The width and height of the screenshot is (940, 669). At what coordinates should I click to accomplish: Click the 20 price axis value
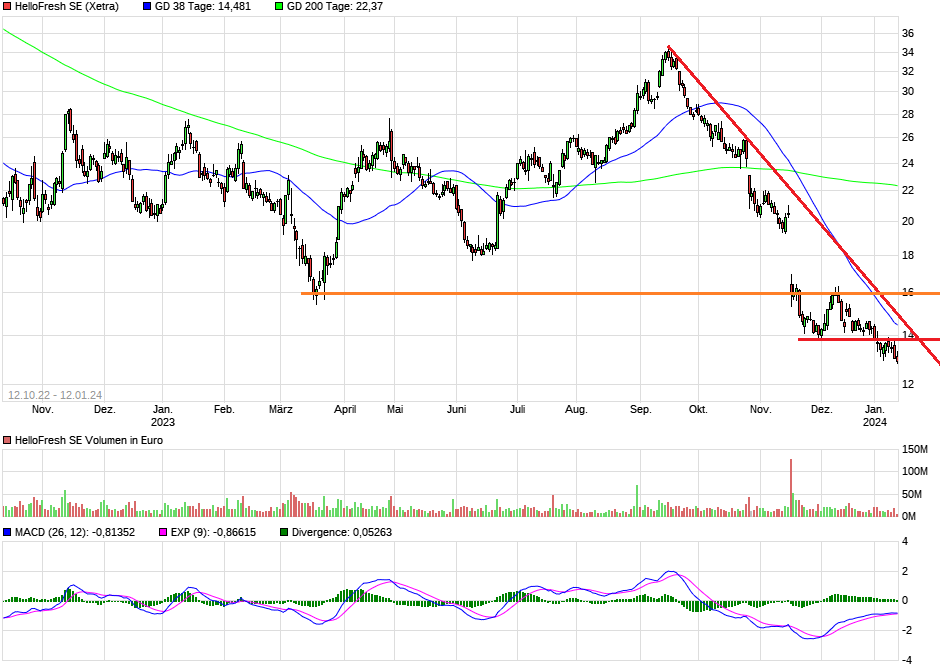coord(908,221)
